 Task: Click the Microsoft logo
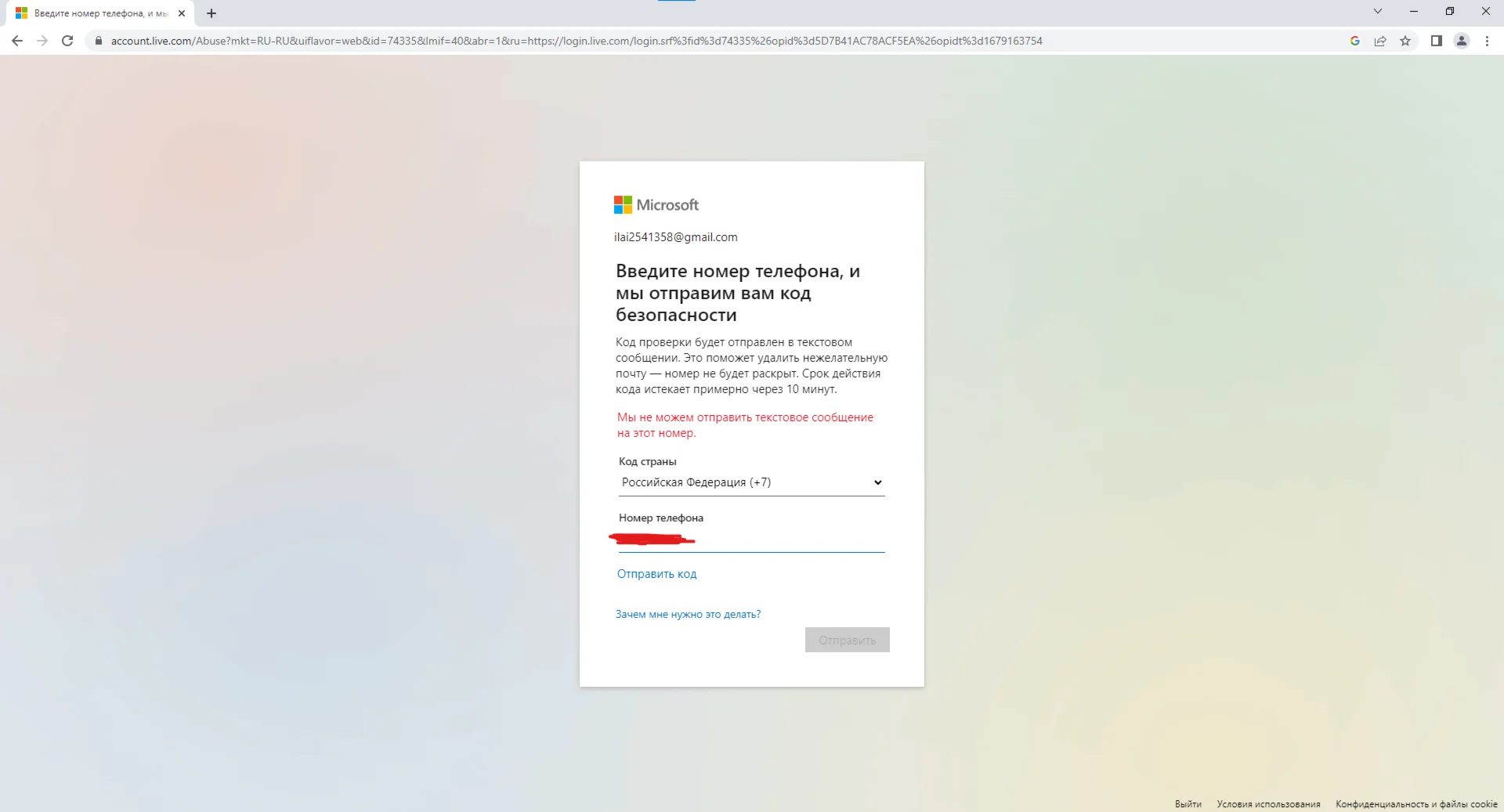[656, 205]
